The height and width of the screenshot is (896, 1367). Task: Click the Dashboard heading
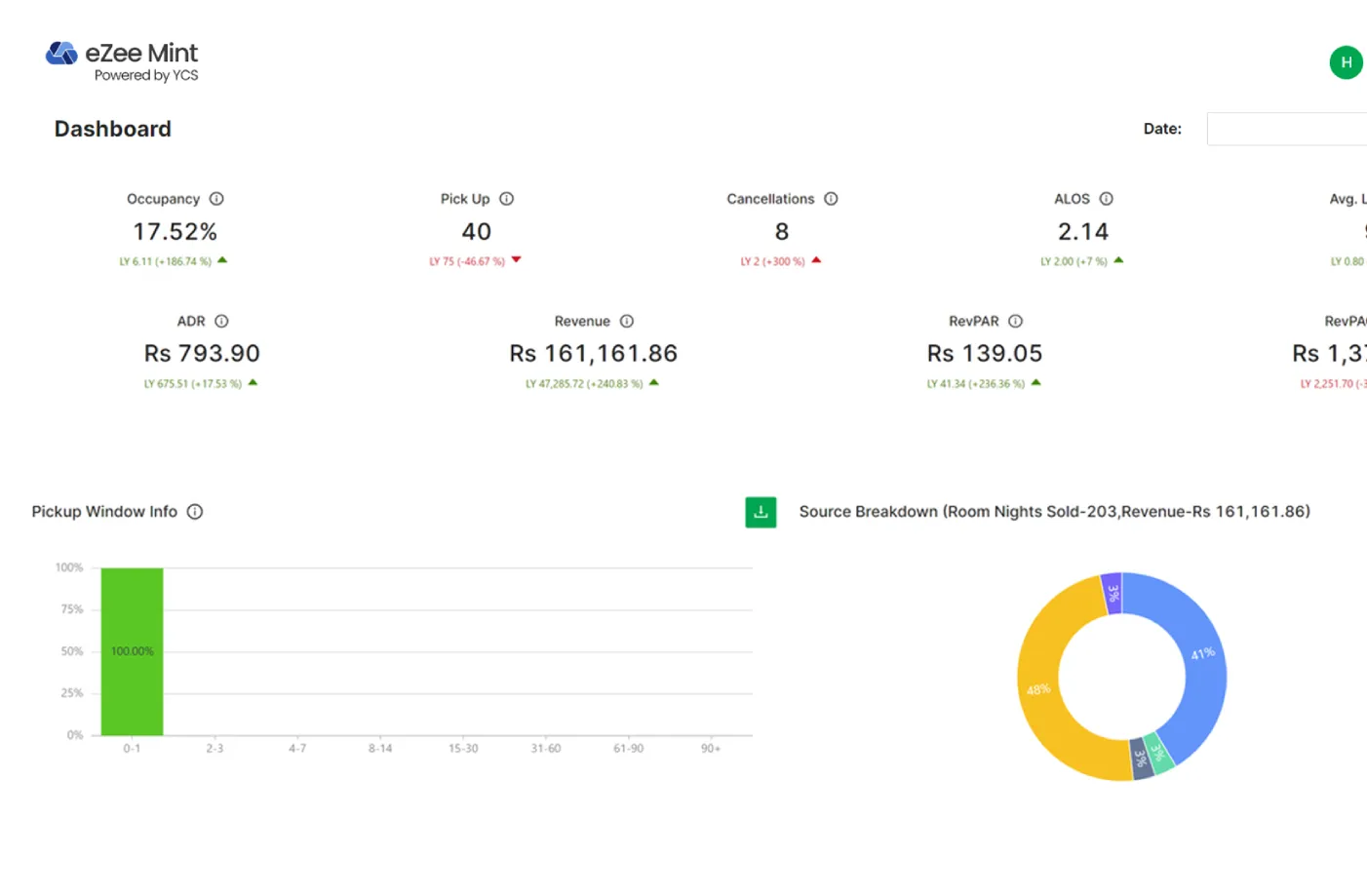[113, 129]
